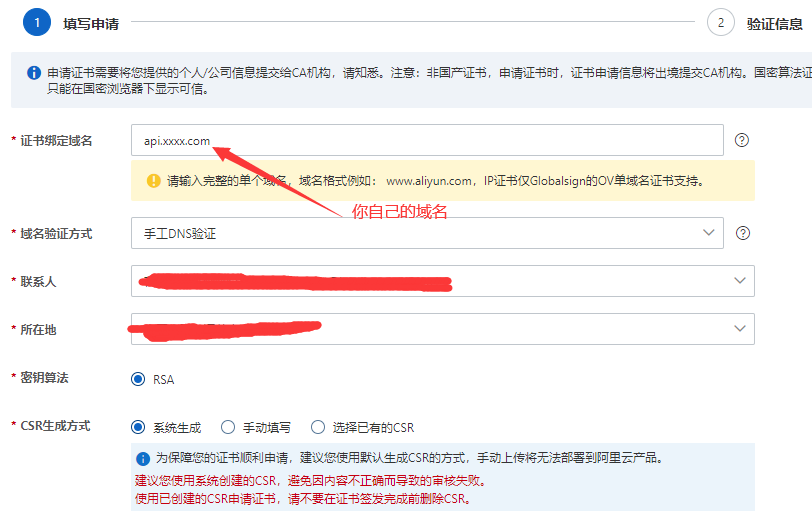
Task: Click 域名验证方式 field label
Action: tap(56, 234)
